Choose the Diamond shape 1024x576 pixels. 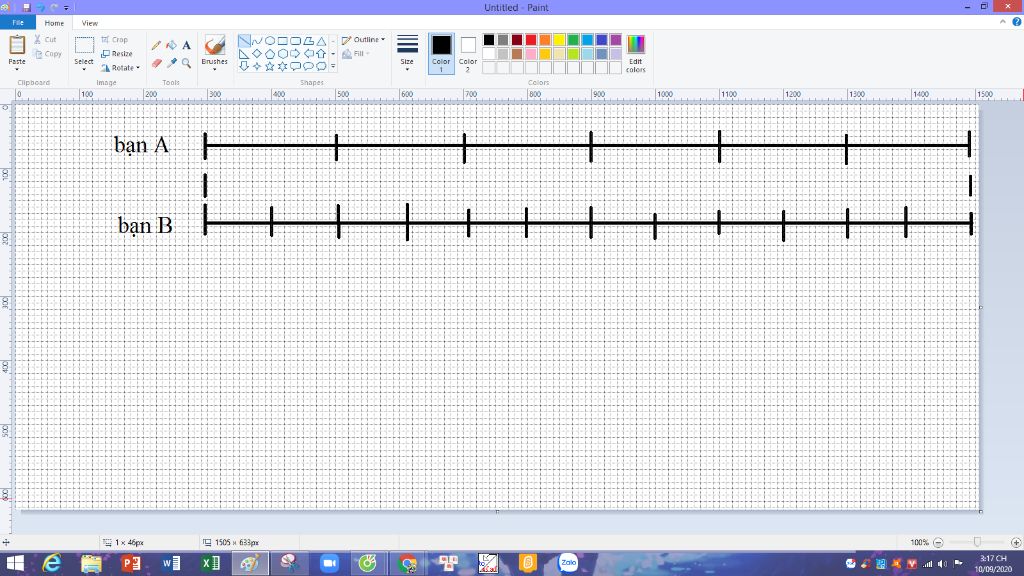[x=257, y=54]
